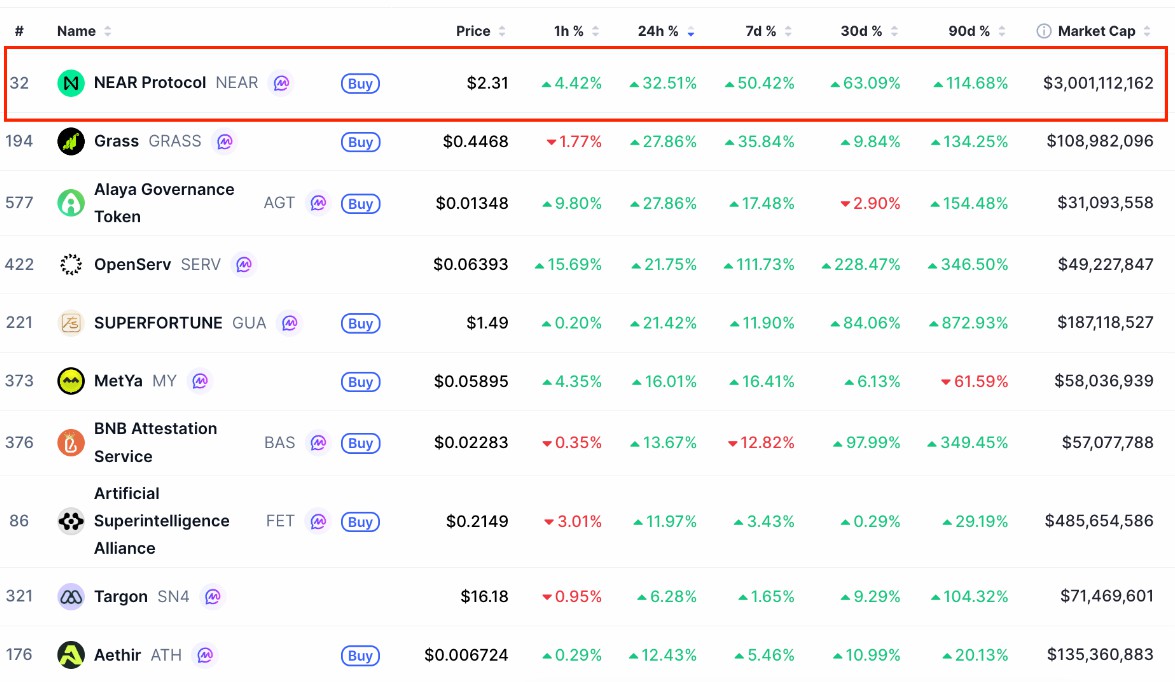Screen dimensions: 1175x682
Task: Sort by the 7d % header
Action: click(768, 31)
